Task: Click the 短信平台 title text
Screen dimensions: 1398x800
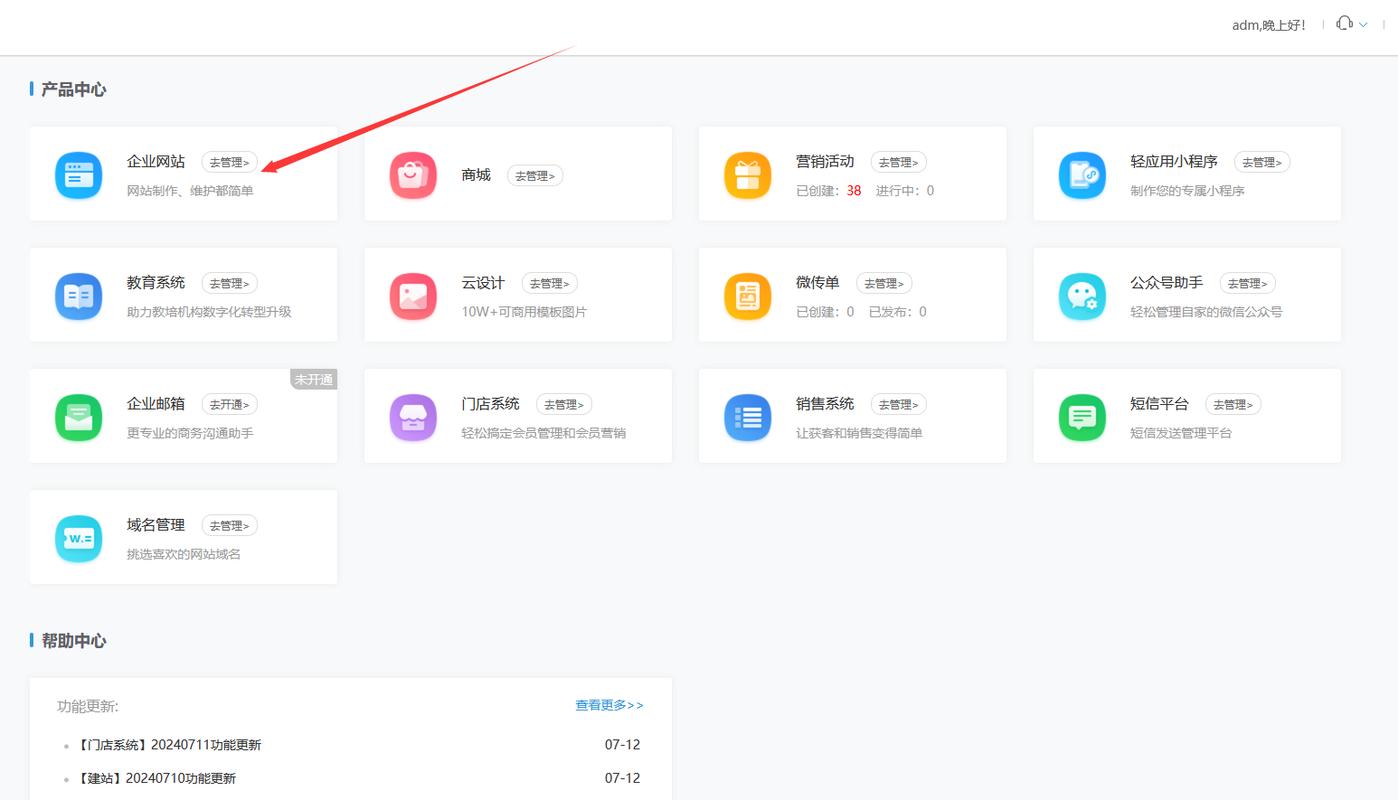Action: pos(1160,403)
